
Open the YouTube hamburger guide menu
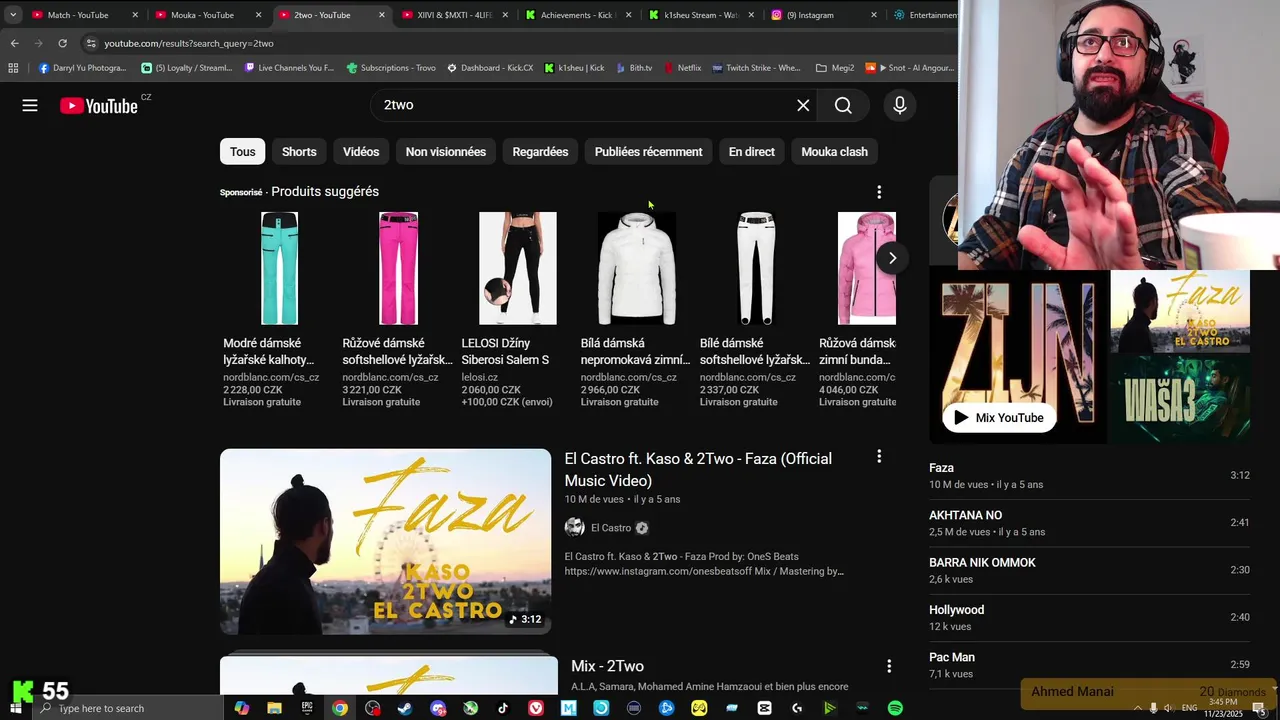point(30,105)
